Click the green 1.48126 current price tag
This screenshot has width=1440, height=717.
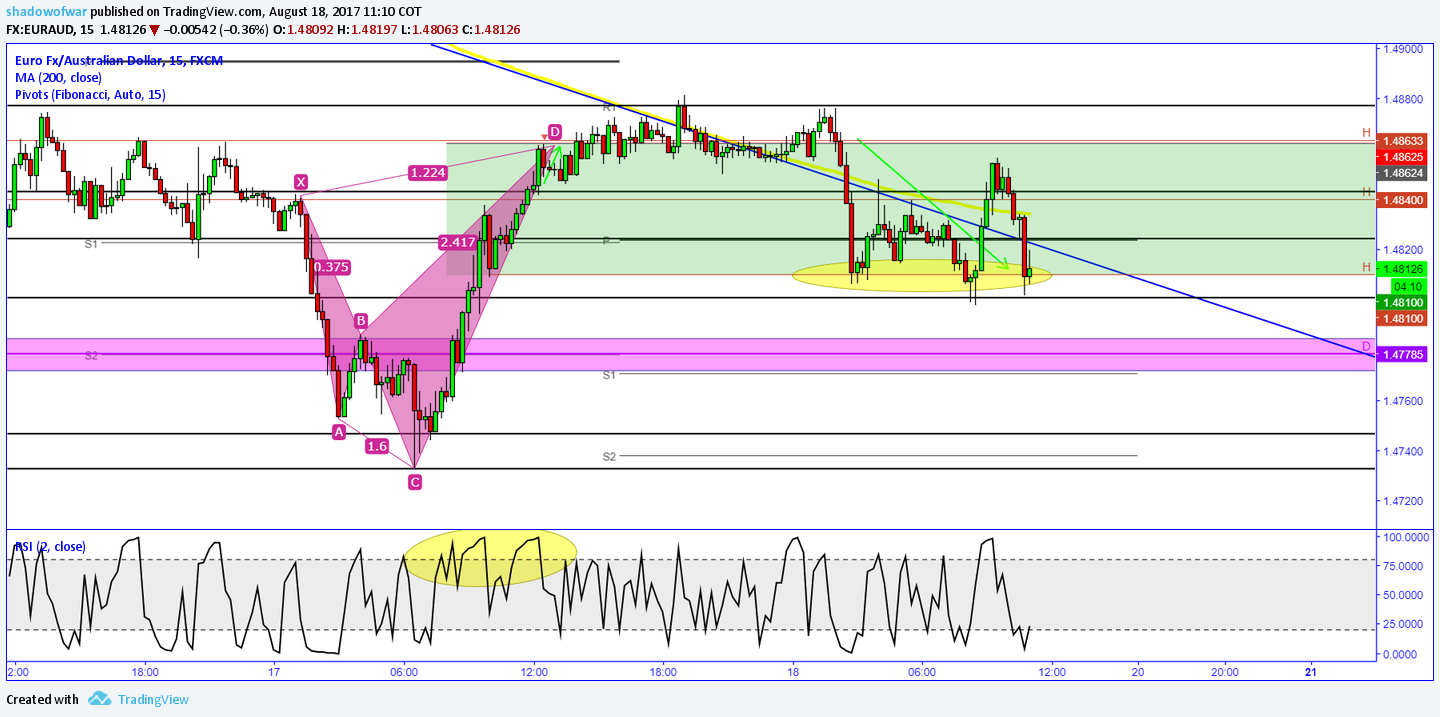click(1404, 269)
